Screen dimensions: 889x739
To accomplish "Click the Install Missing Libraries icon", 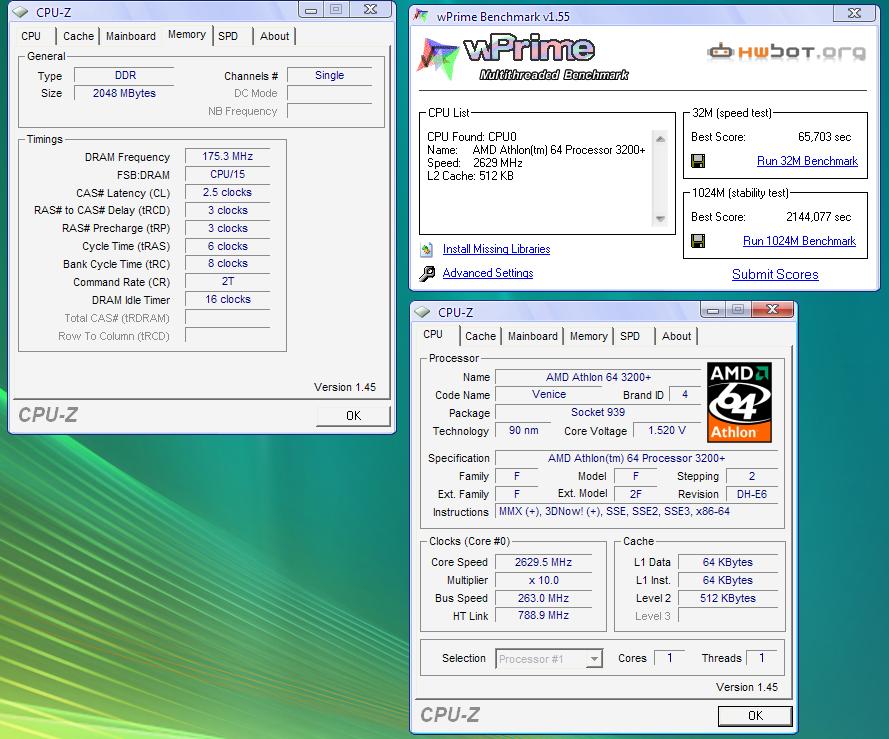I will pos(427,249).
